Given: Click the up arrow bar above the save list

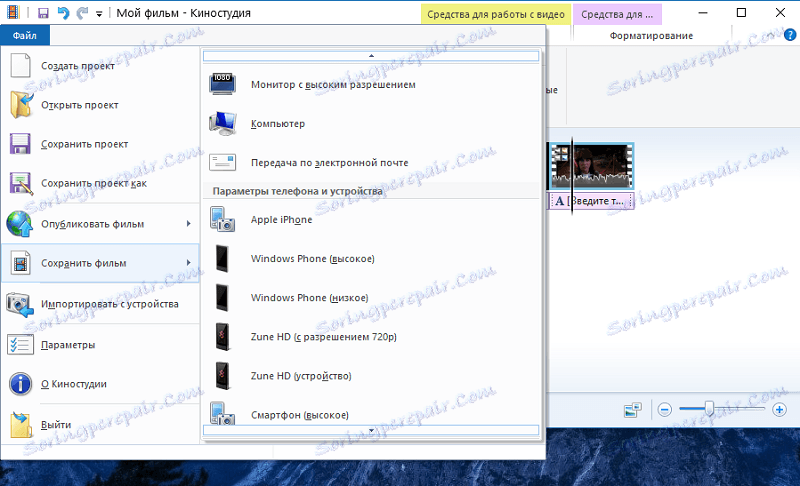Looking at the screenshot, I should (x=371, y=56).
